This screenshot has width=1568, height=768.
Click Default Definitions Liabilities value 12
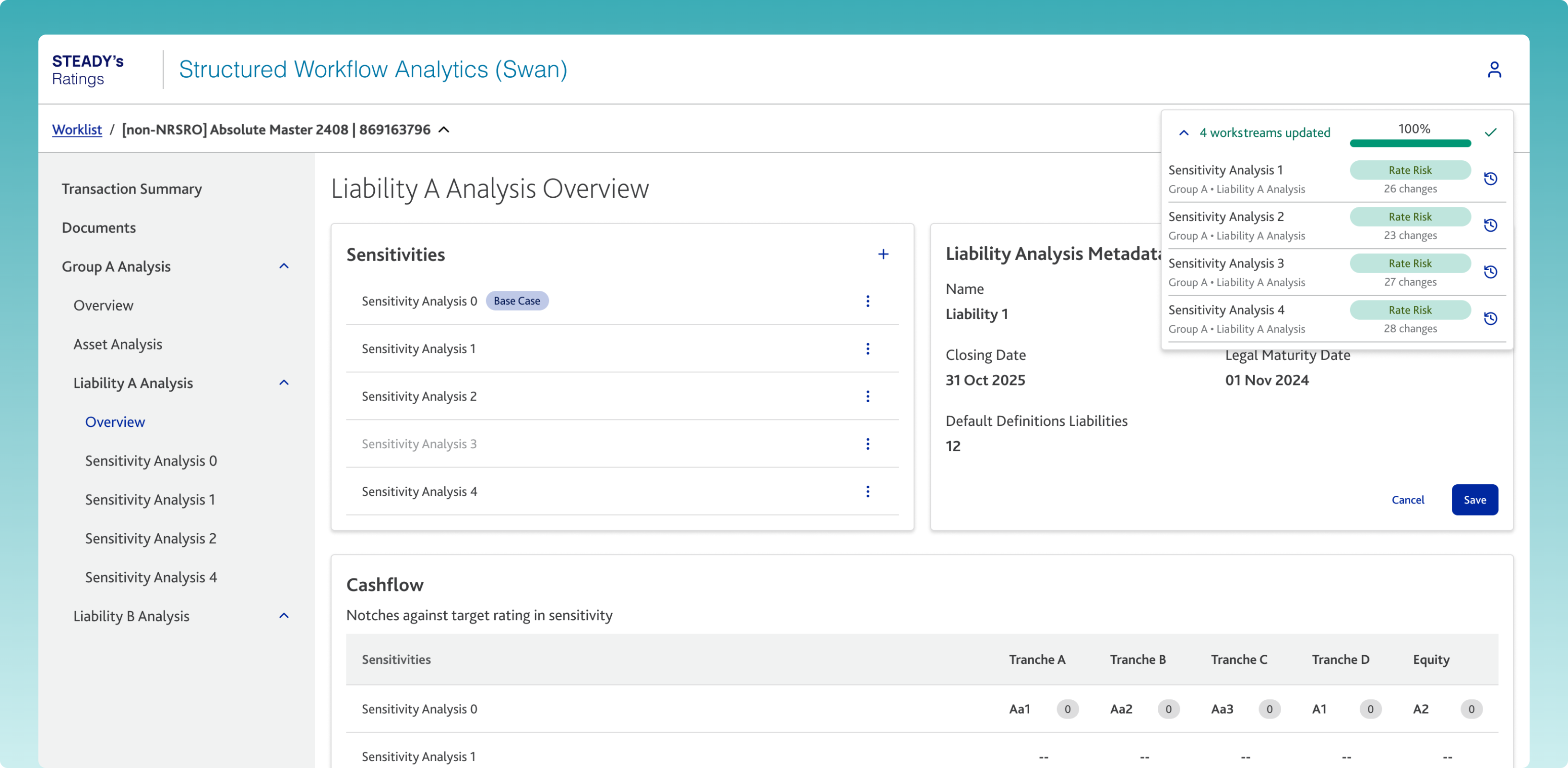tap(952, 446)
